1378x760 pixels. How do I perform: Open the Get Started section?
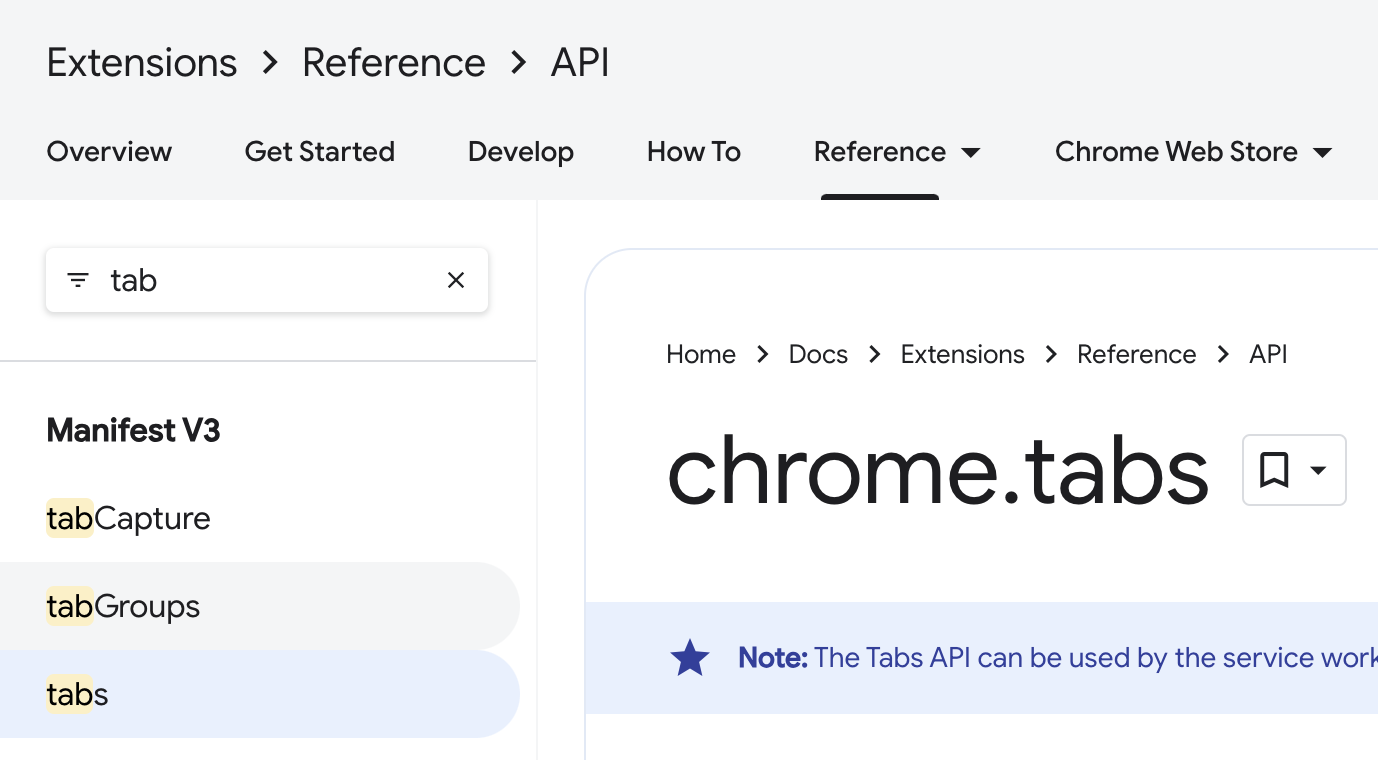319,152
